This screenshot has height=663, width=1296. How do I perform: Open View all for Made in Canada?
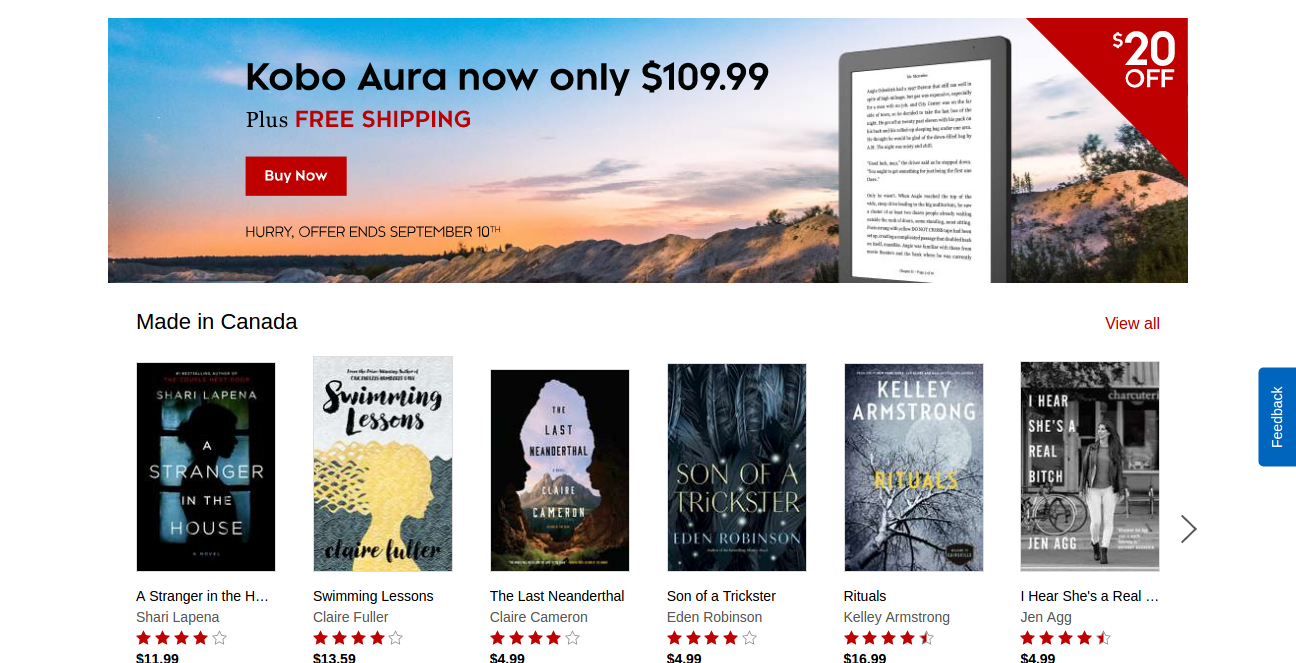point(1132,323)
